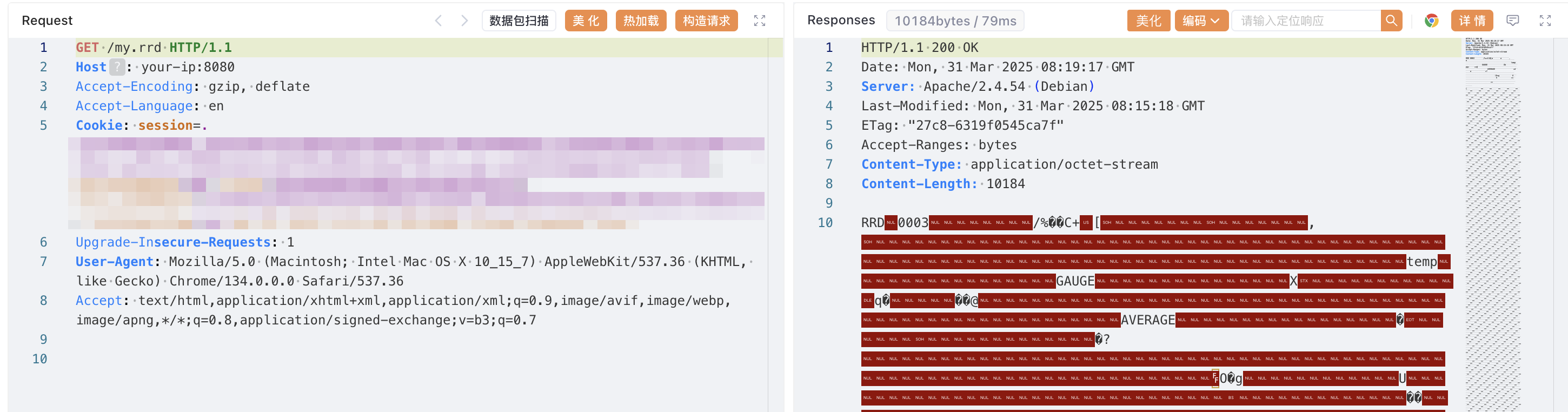The image size is (1568, 412).
Task: Click the 数据包扫描 button
Action: [519, 21]
